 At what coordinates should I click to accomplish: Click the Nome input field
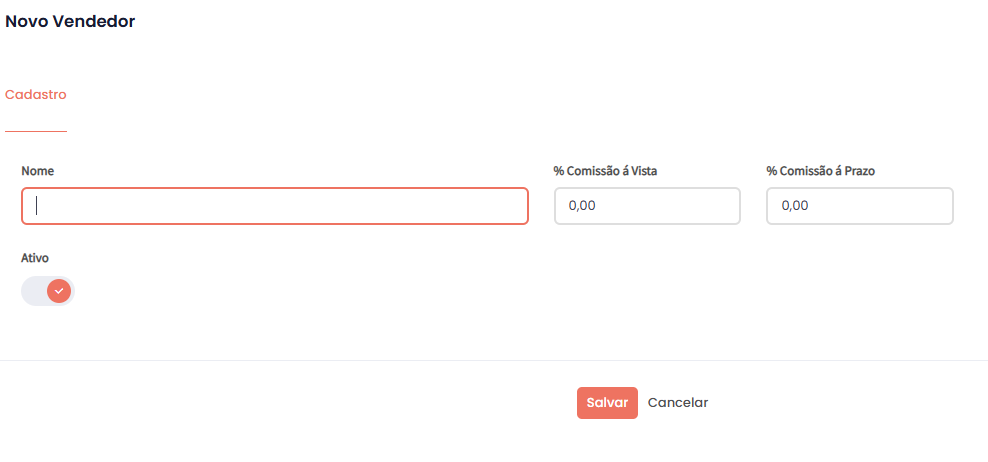point(275,206)
